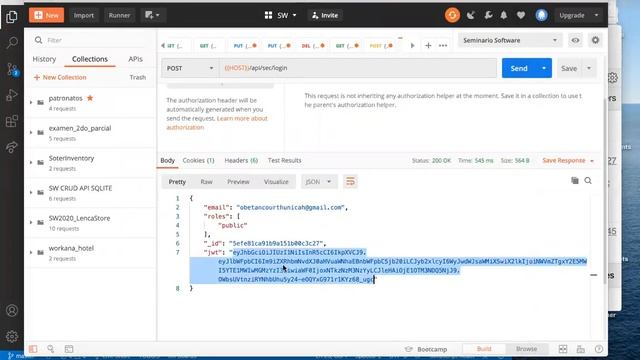Viewport: 640px width, 360px height.
Task: Toggle the star on patronatos
Action: point(90,98)
